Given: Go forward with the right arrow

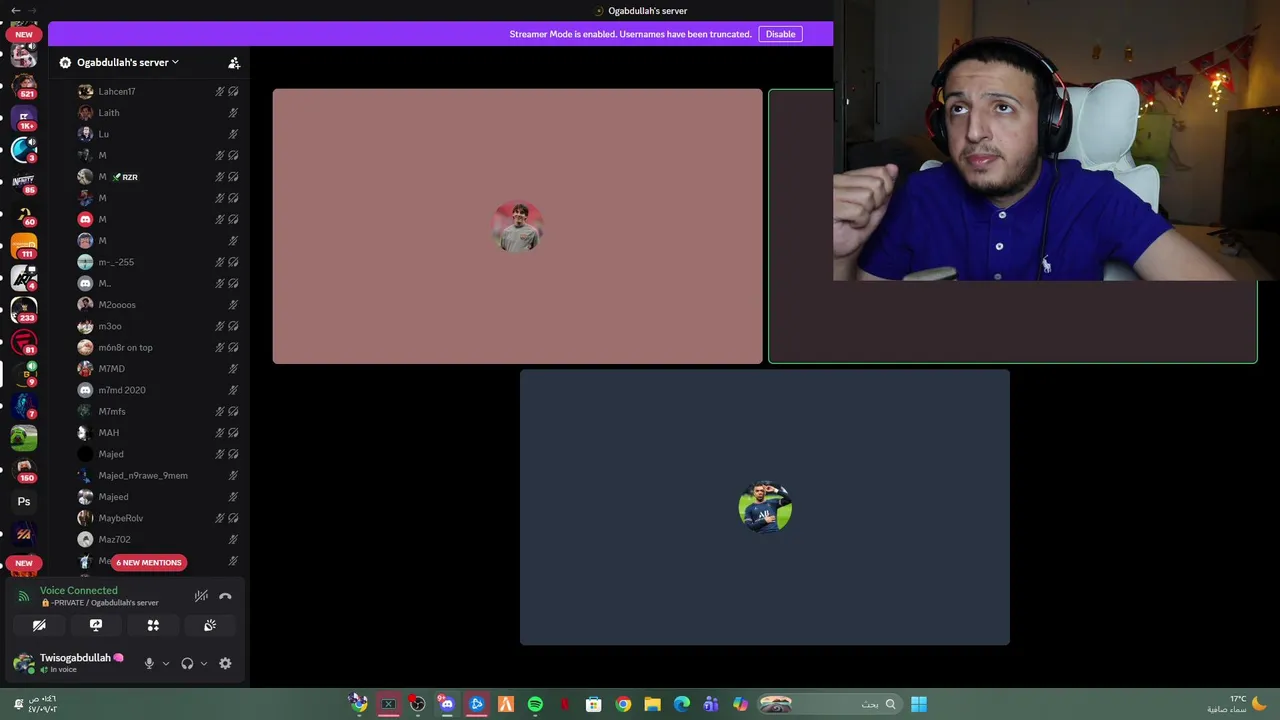Looking at the screenshot, I should [x=32, y=10].
